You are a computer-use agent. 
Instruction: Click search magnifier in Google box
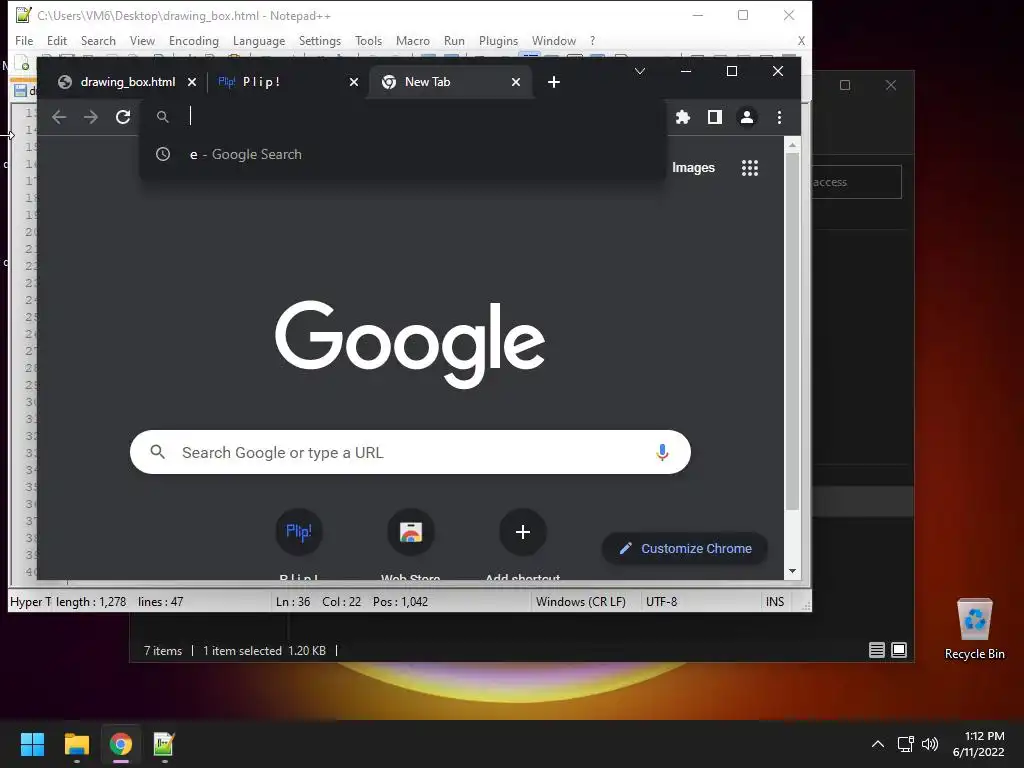157,452
